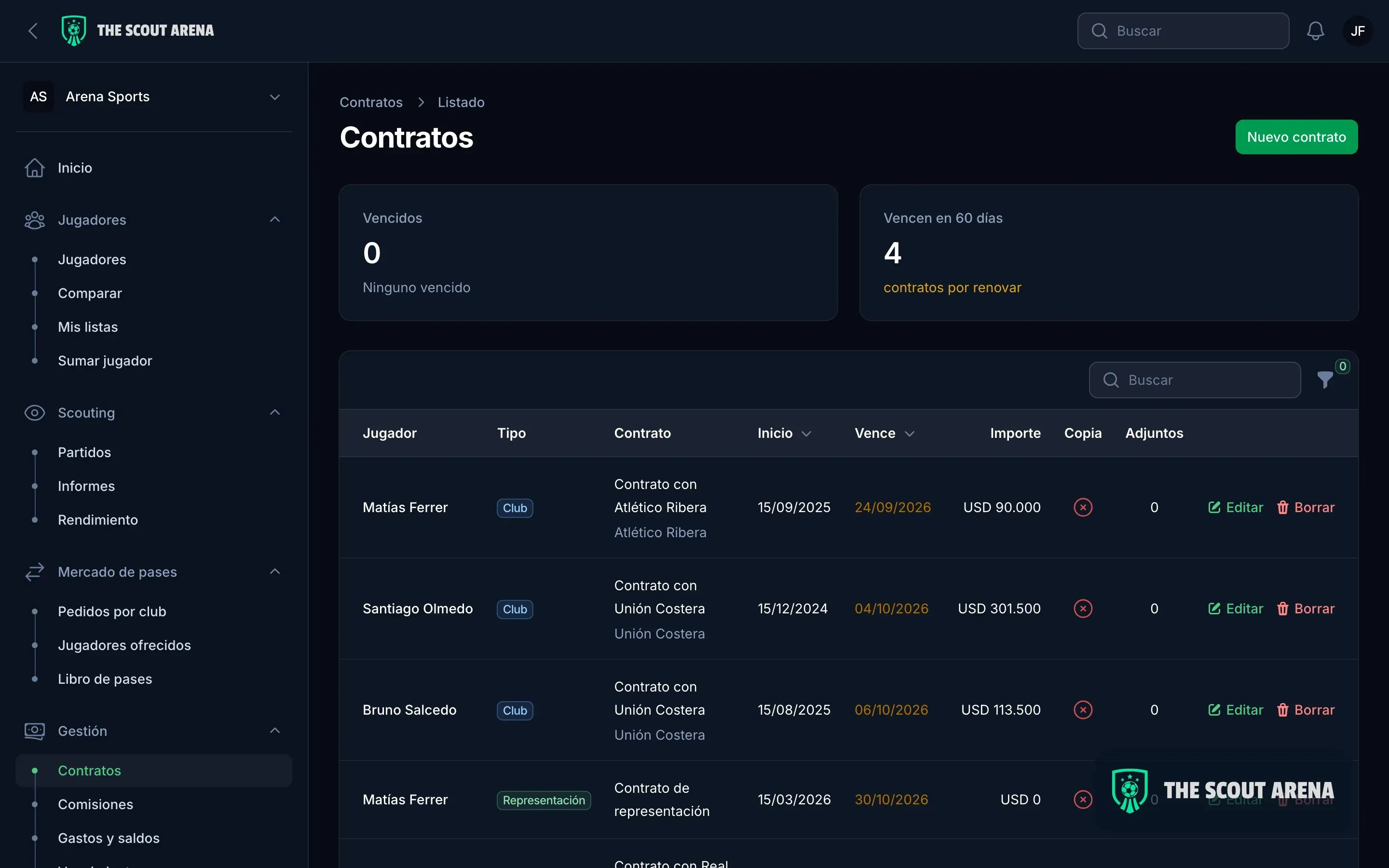Expand the Arena Sports organization dropdown
Viewport: 1389px width, 868px height.
275,97
